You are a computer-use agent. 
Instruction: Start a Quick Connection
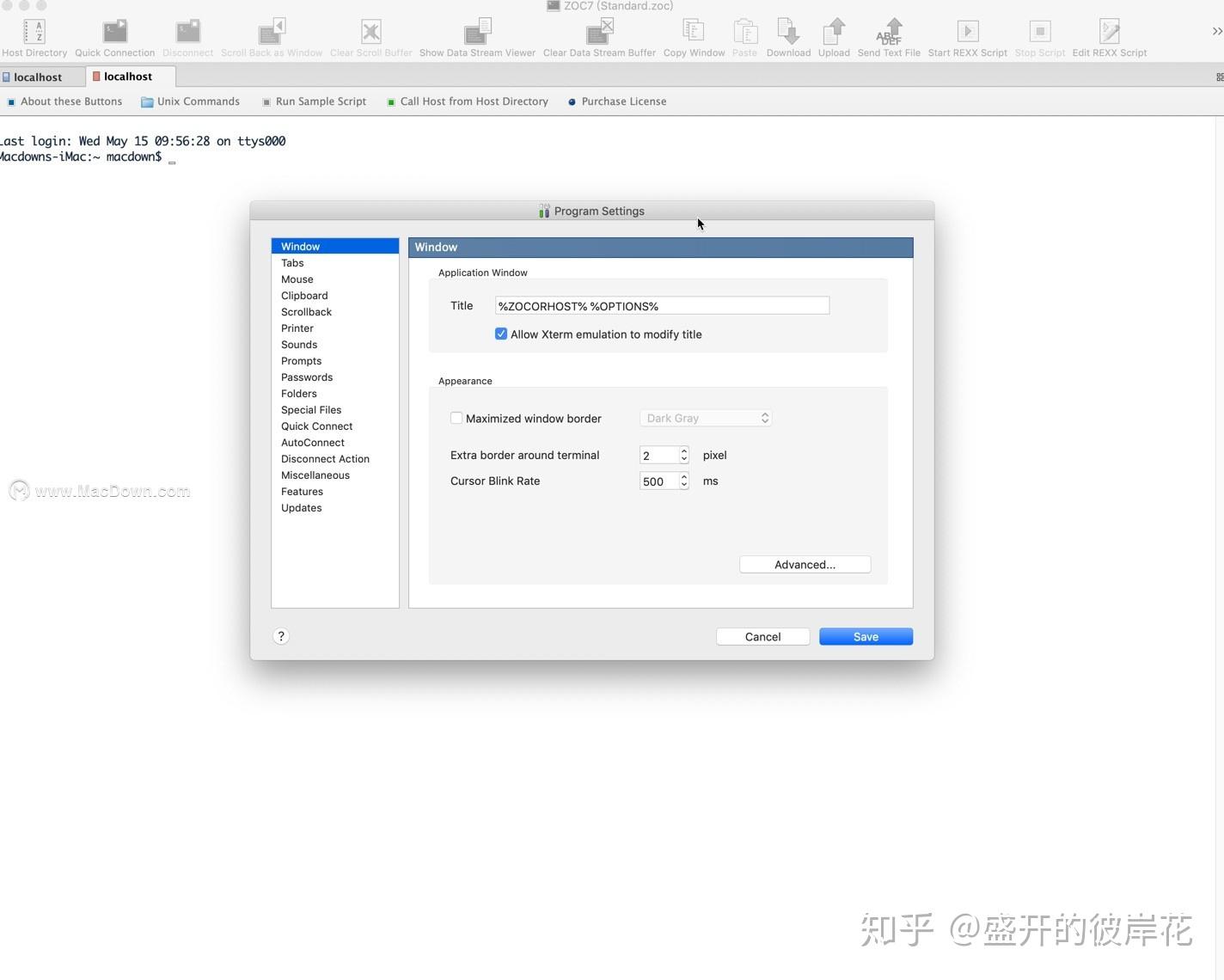coord(113,30)
